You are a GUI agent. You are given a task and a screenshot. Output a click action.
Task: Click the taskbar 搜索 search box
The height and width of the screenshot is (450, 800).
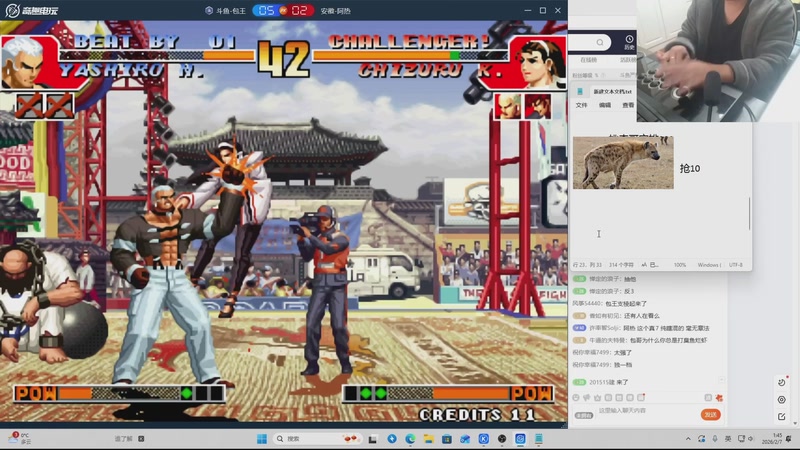click(316, 439)
